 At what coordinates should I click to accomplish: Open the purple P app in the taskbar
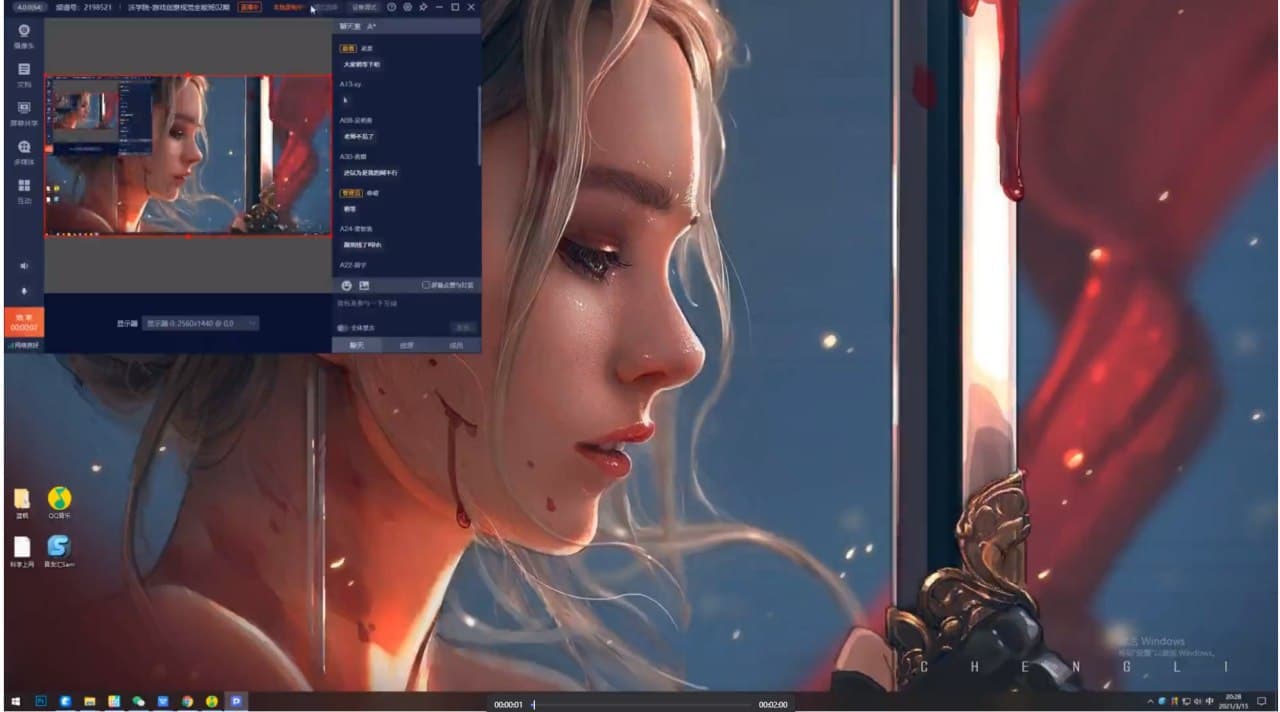(x=236, y=702)
